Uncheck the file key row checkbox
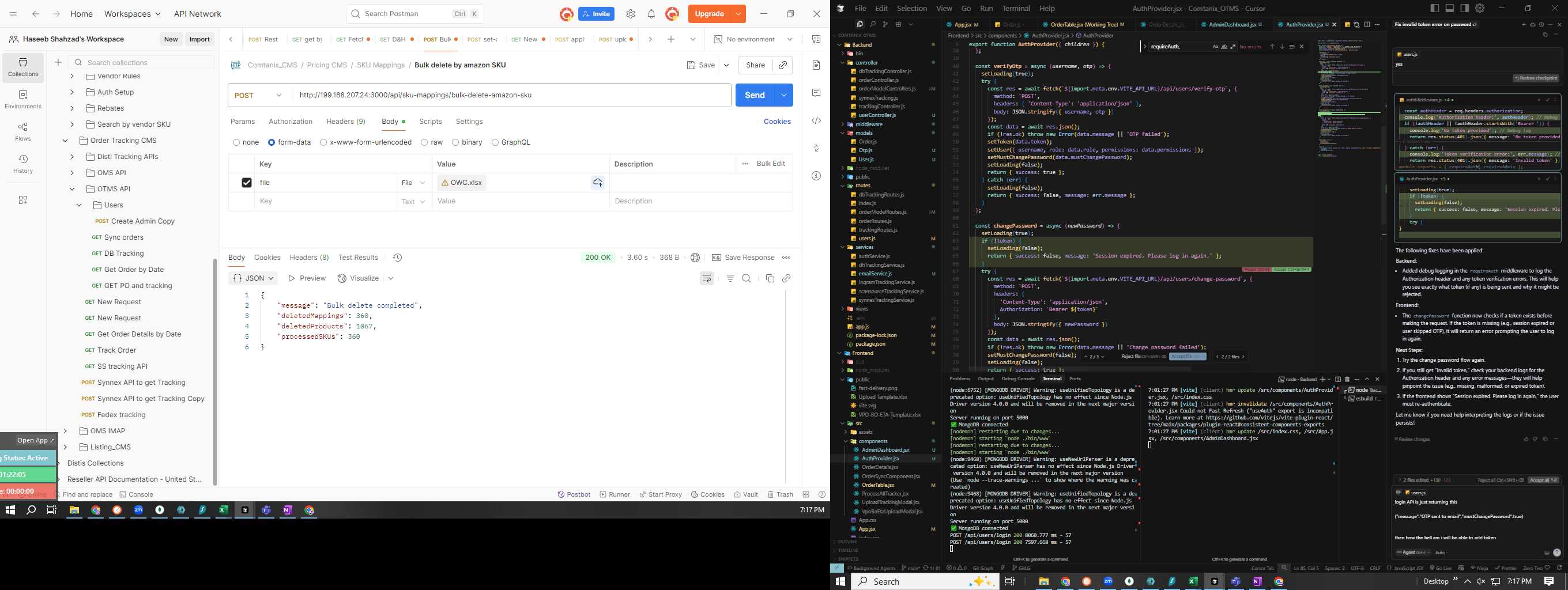The height and width of the screenshot is (590, 1568). pos(247,183)
